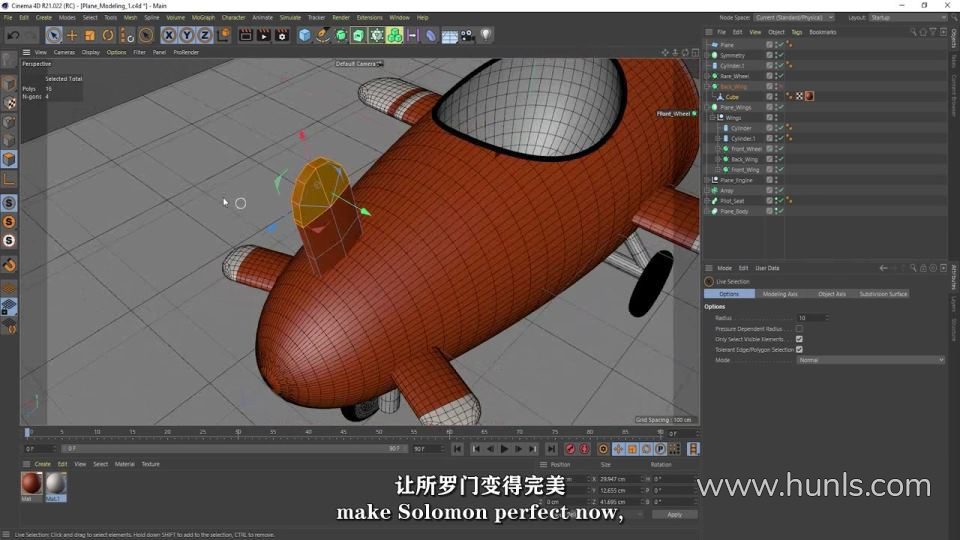Click the Floor environment icon
Image resolution: width=960 pixels, height=540 pixels.
tap(449, 36)
